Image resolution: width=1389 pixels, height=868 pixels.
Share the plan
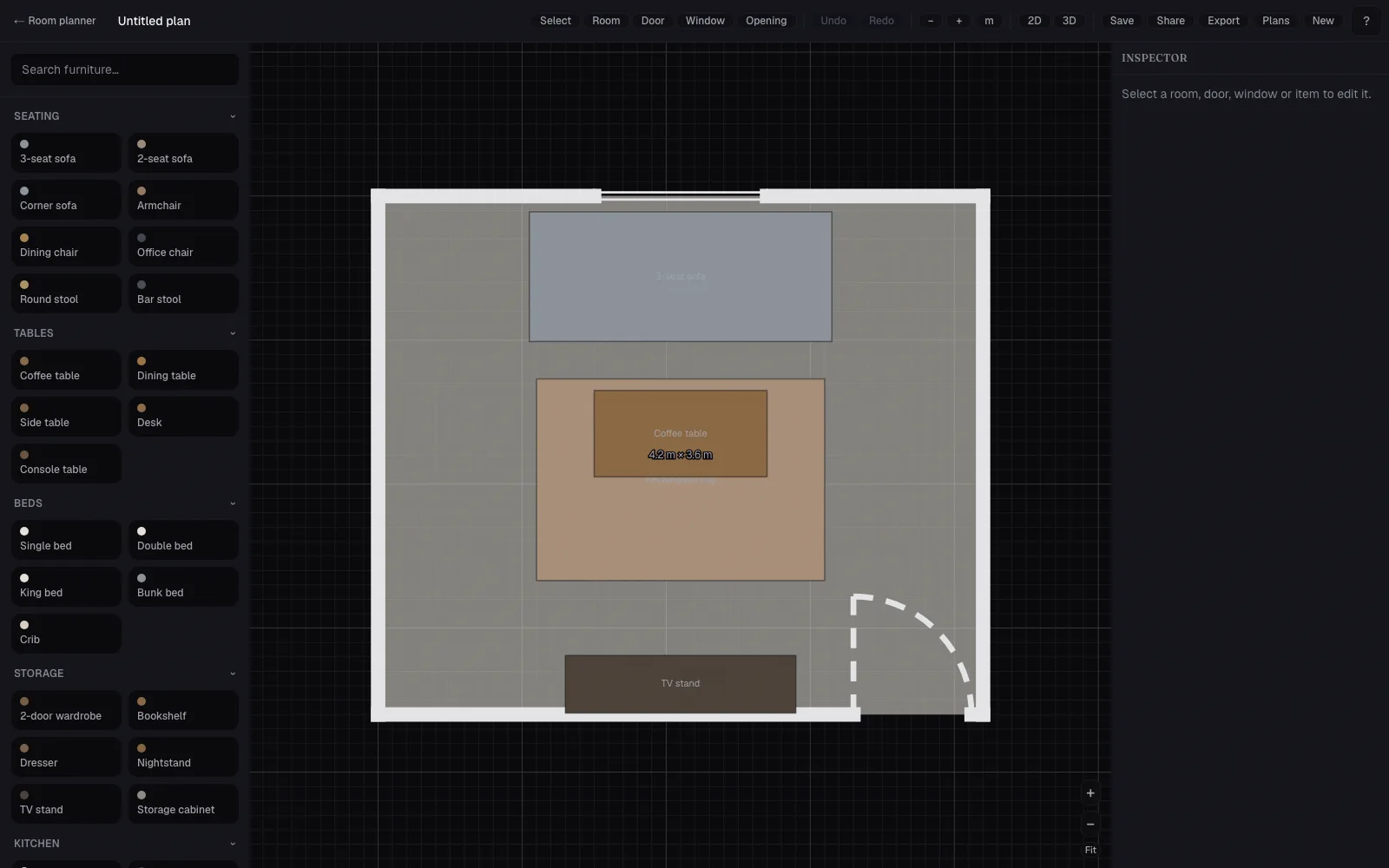click(1170, 21)
